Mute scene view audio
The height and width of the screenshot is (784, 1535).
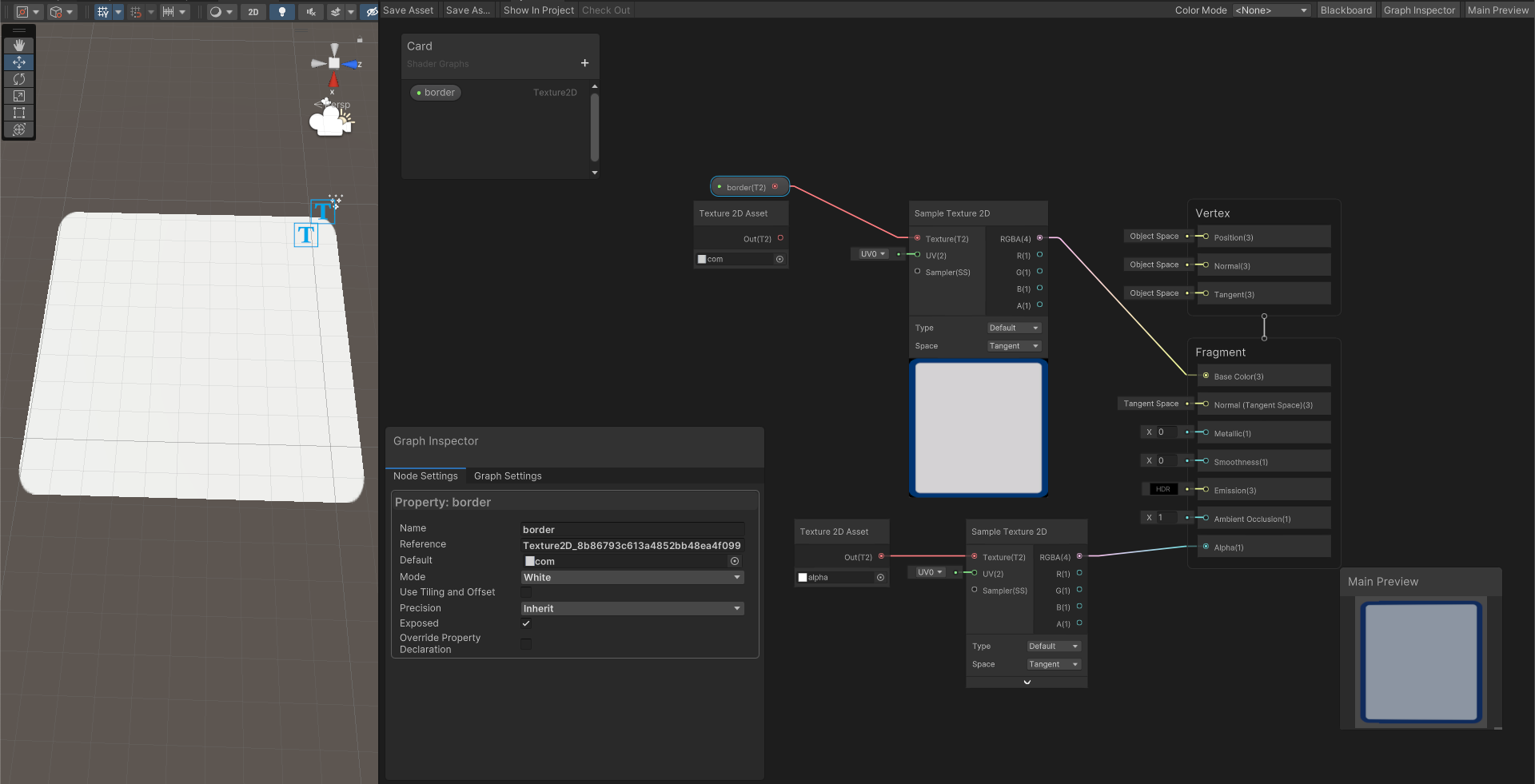(x=310, y=11)
